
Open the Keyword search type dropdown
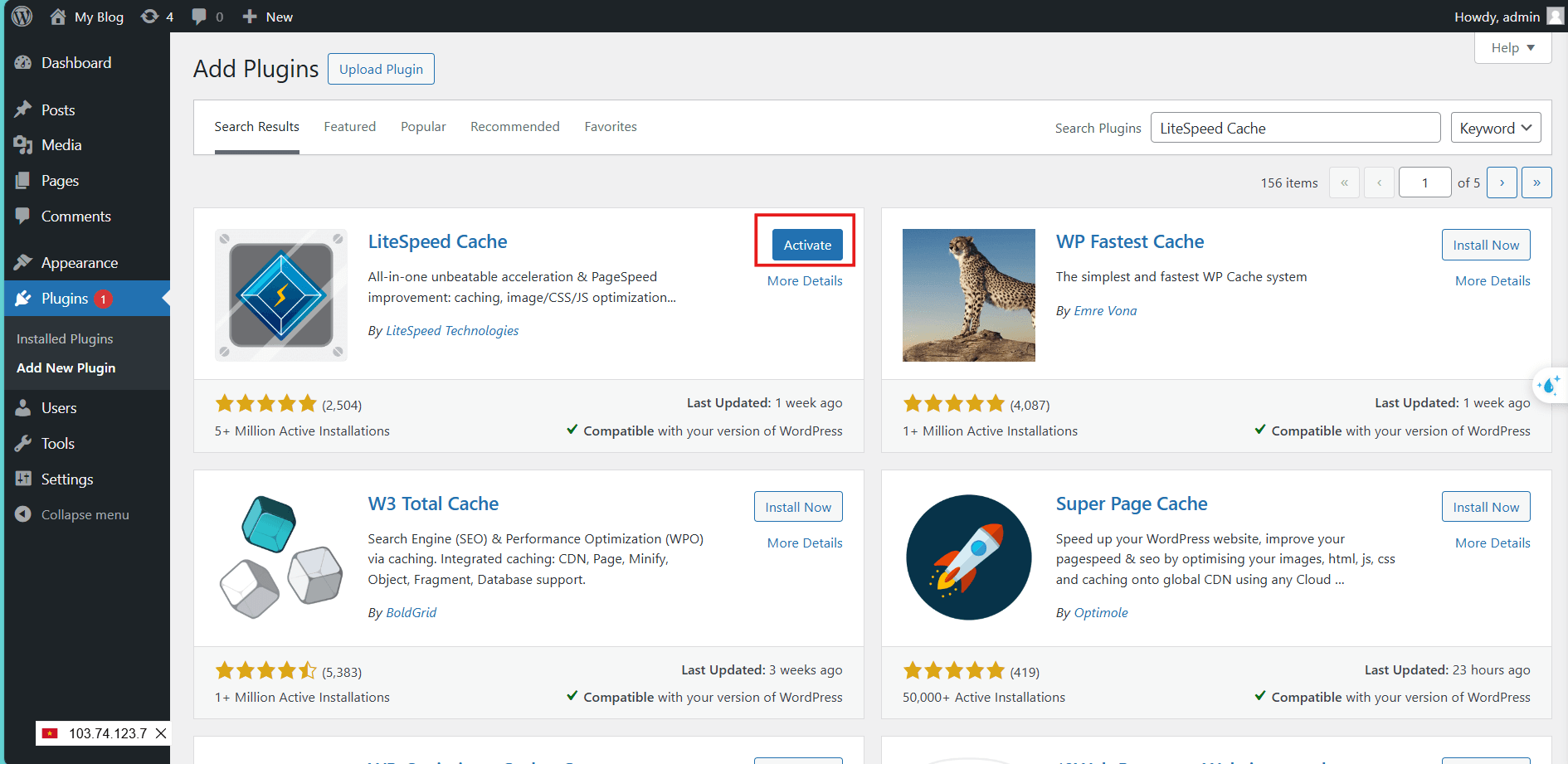coord(1496,129)
